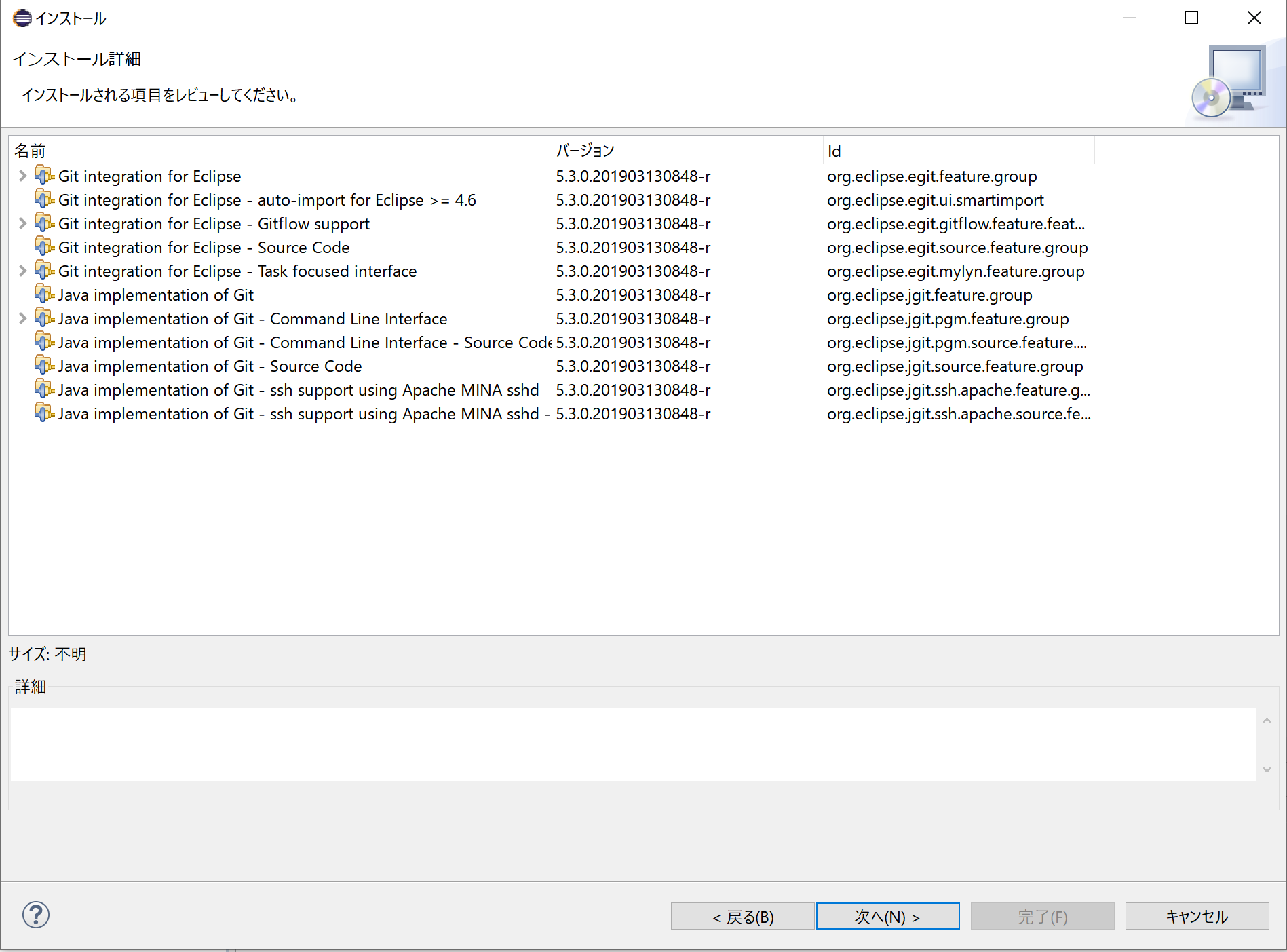This screenshot has height=952, width=1287.
Task: Click icon of Java implementation of Git - Source Code
Action: [x=44, y=366]
